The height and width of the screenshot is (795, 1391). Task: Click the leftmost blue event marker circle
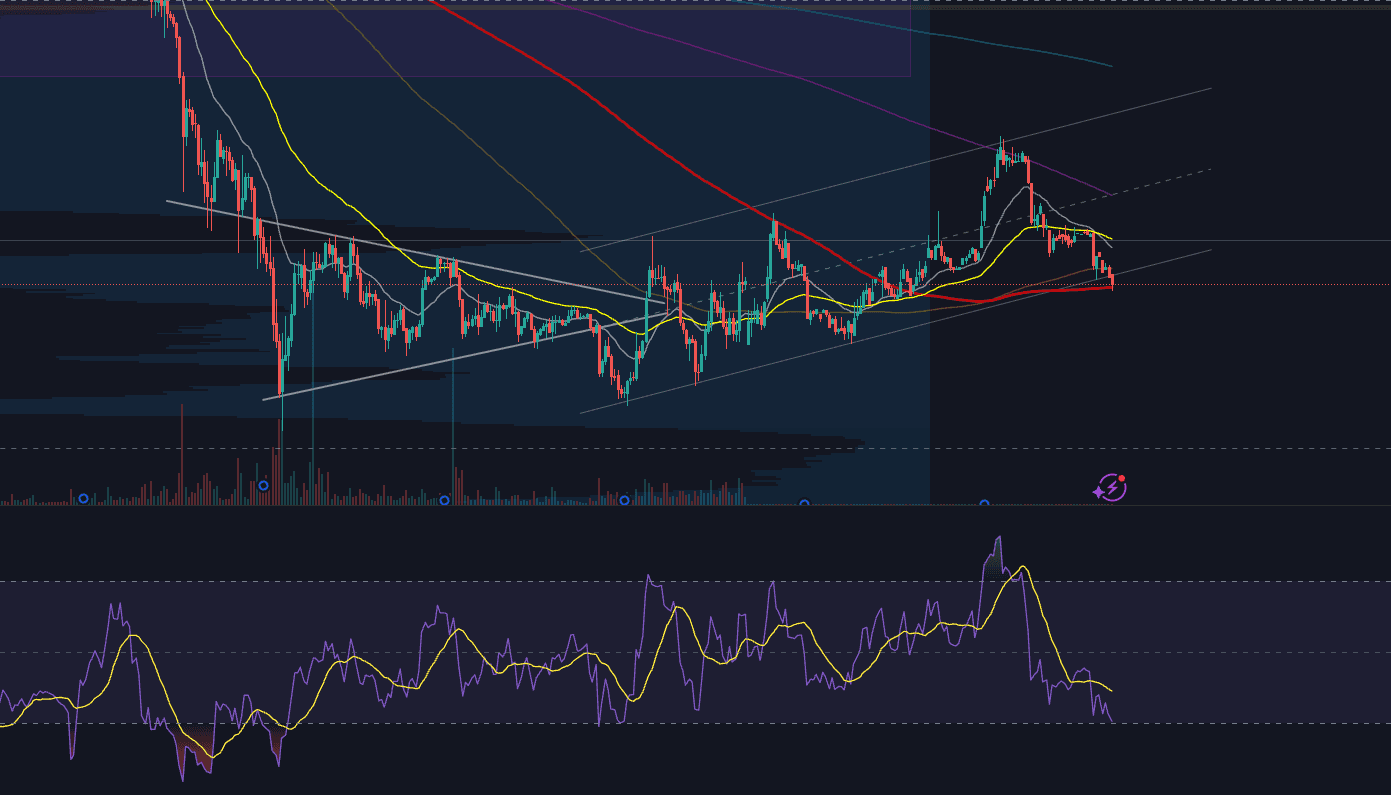[83, 498]
